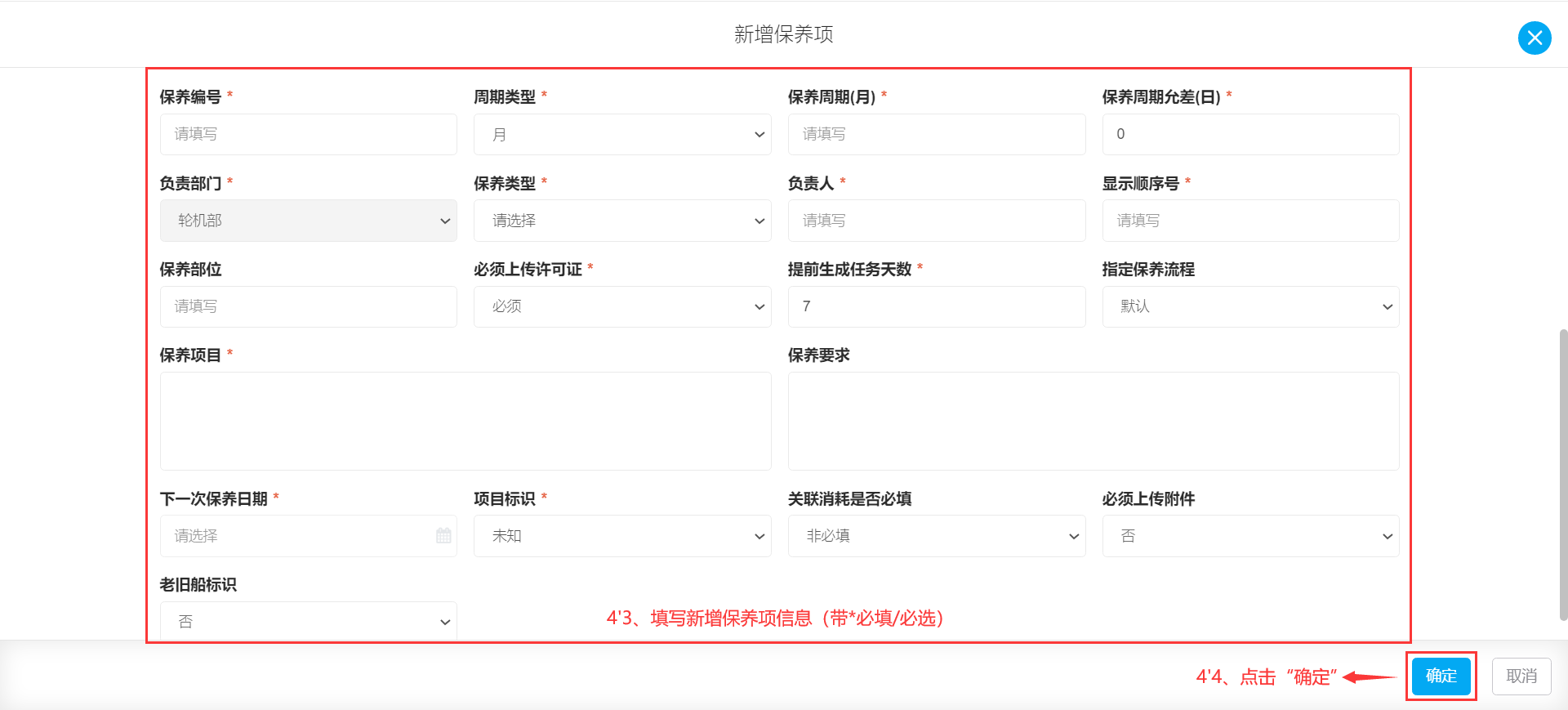Image resolution: width=1568 pixels, height=710 pixels.
Task: Click the 提前生成任务天数 label
Action: coord(849,270)
